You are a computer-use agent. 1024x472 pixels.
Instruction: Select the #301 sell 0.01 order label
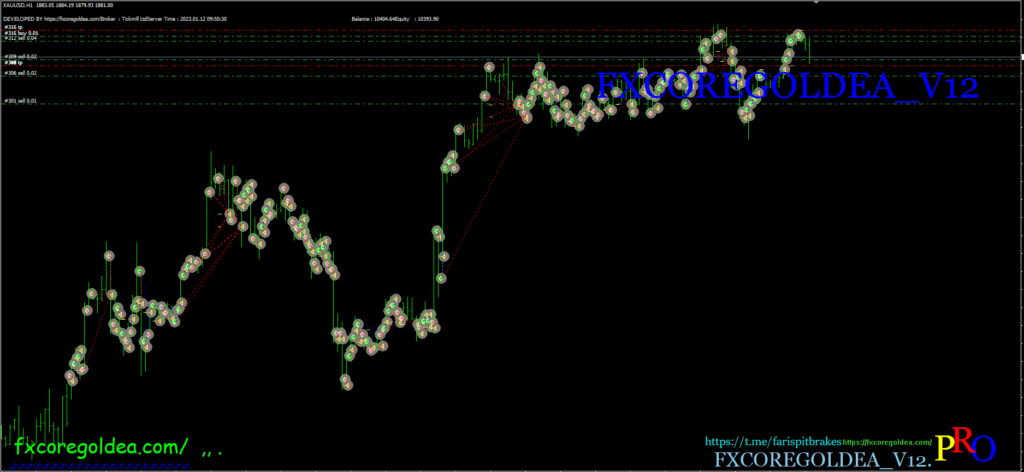coord(21,101)
